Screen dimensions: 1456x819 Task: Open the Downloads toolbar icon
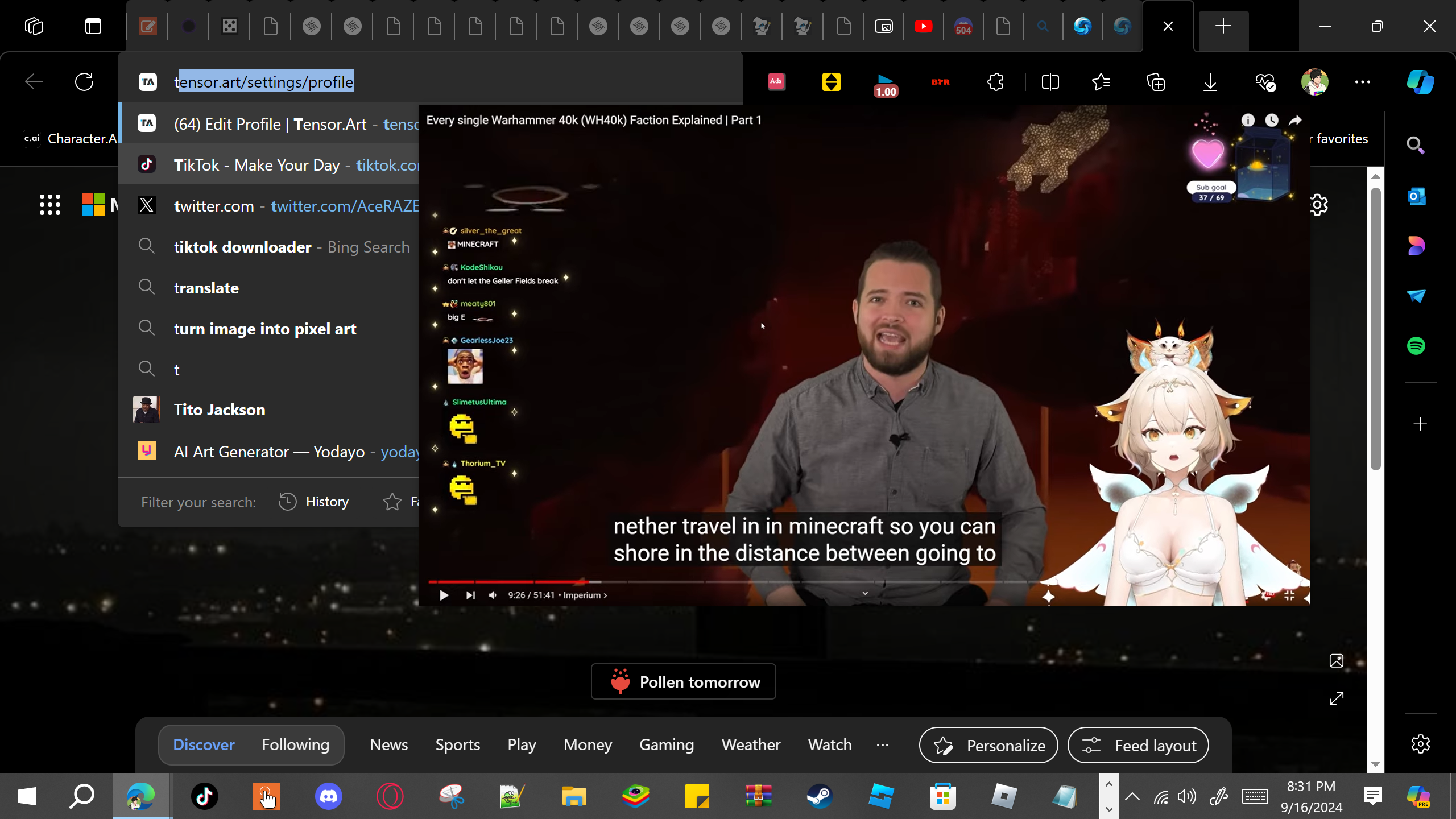1210,82
